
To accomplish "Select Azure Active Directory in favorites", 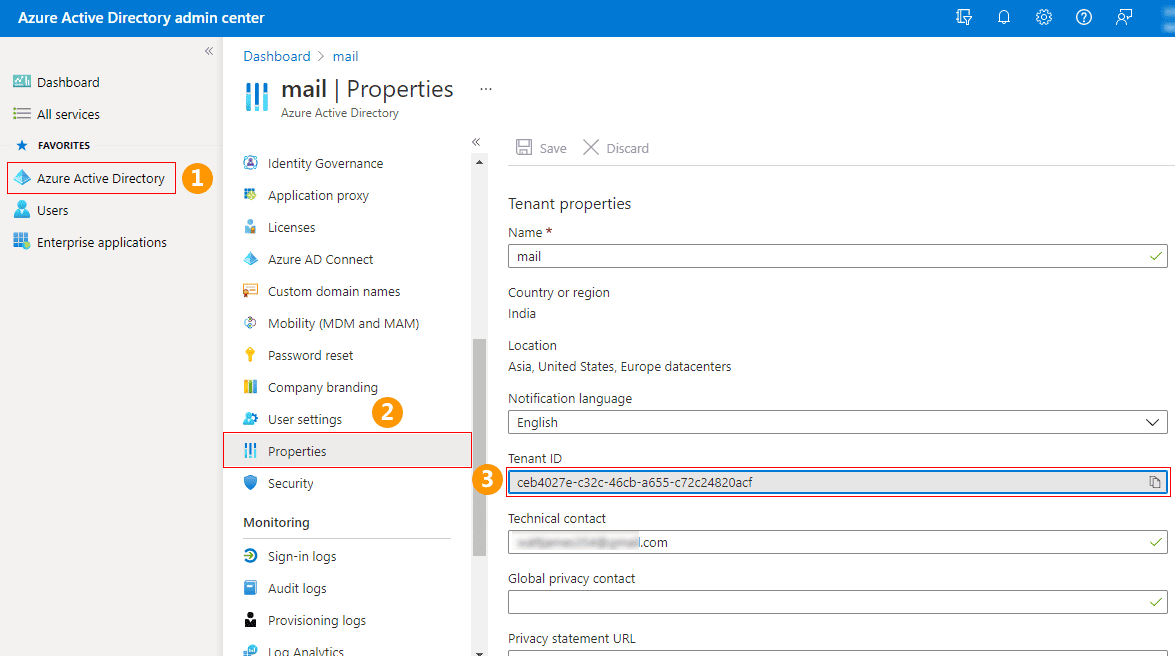I will click(100, 178).
